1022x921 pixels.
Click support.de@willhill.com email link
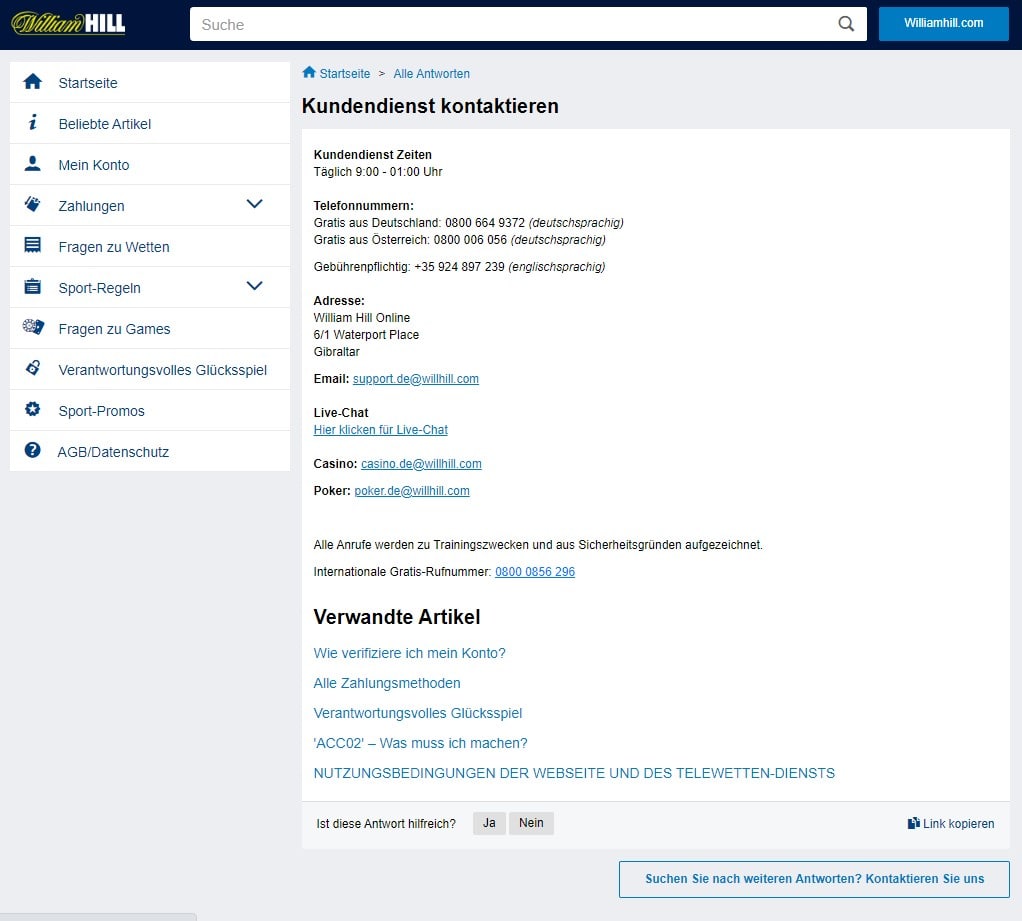click(416, 379)
